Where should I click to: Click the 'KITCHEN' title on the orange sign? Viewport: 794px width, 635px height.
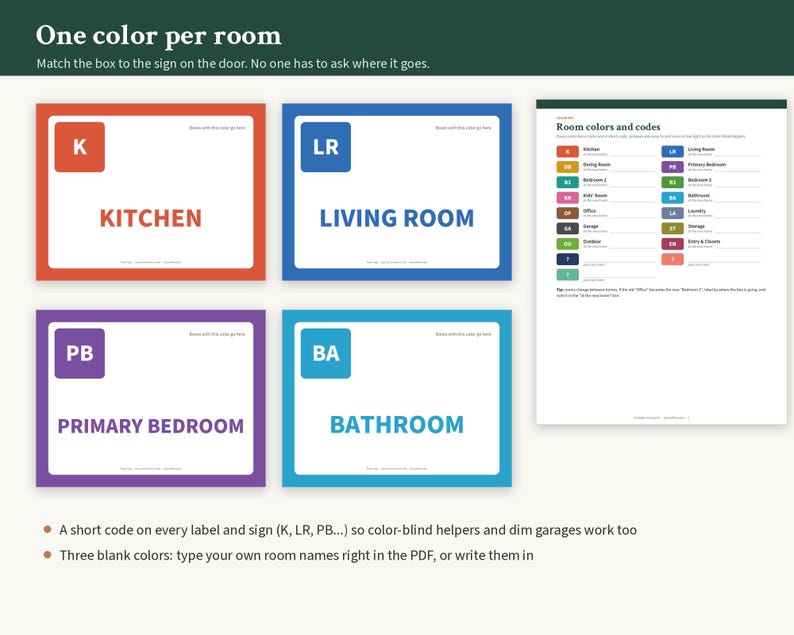click(151, 218)
